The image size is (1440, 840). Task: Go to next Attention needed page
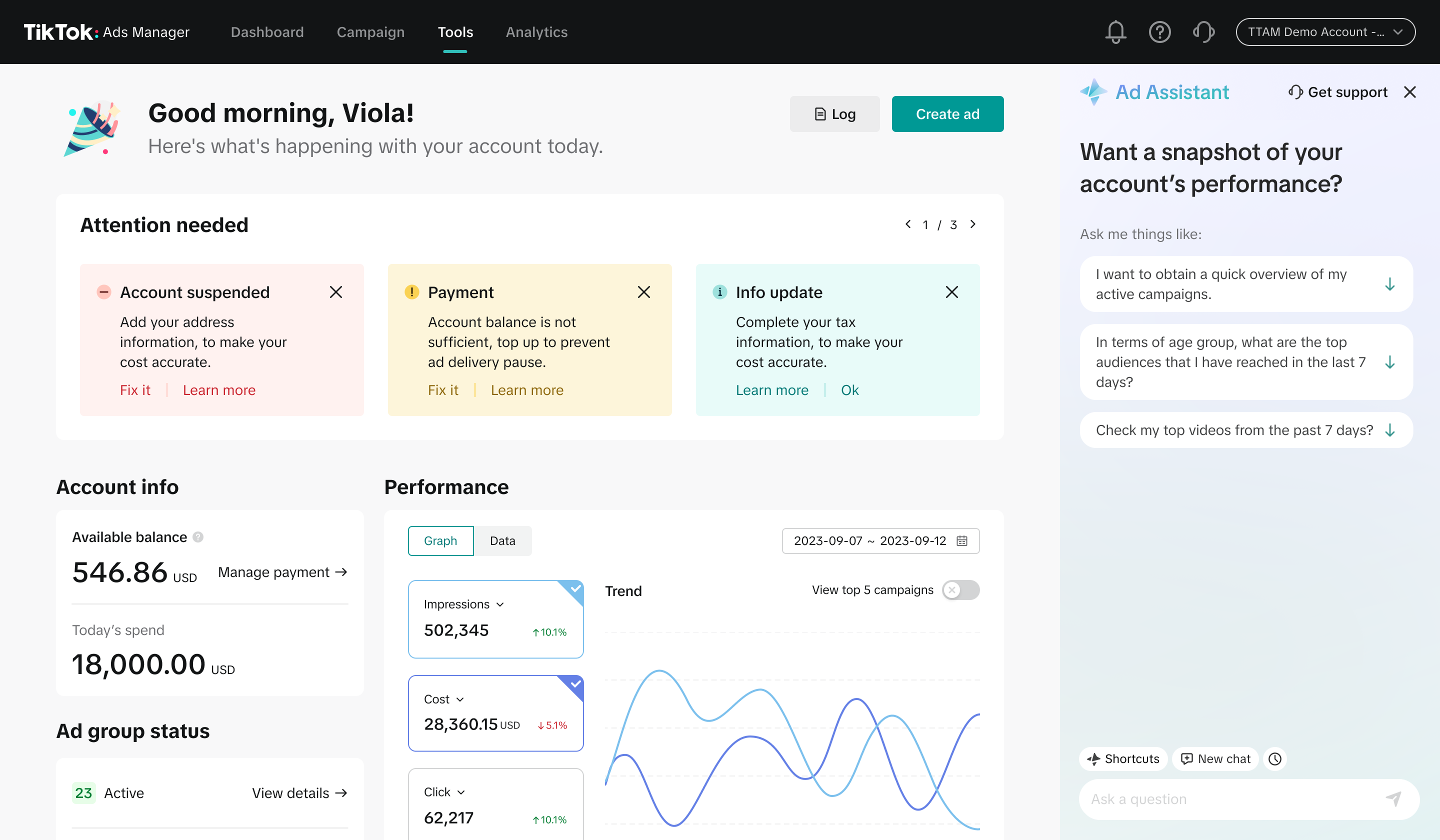[x=972, y=224]
